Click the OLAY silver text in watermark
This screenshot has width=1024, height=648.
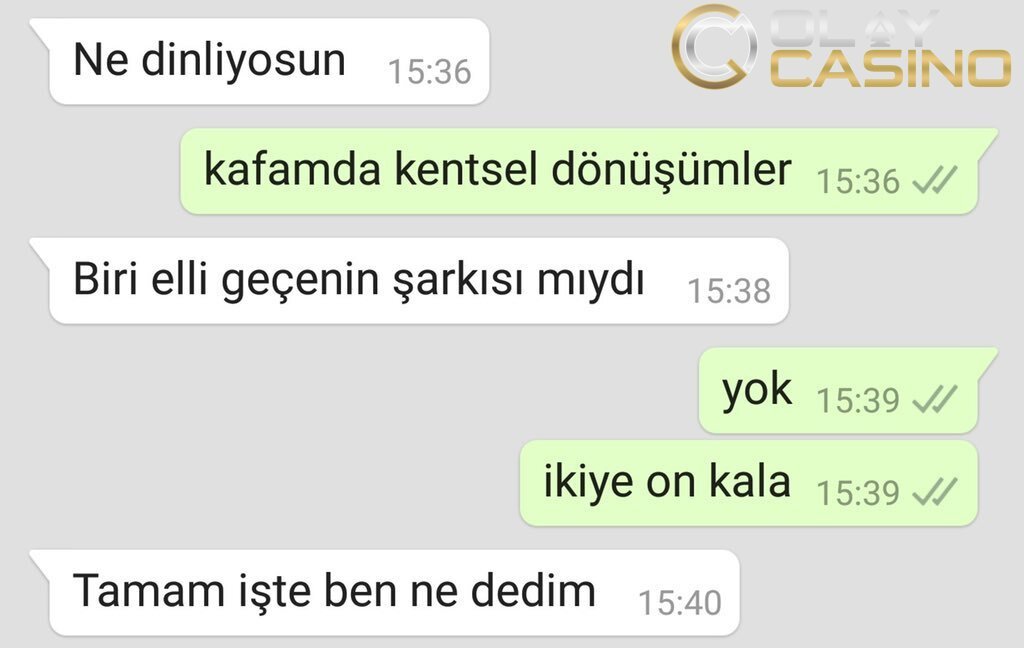pyautogui.click(x=856, y=28)
